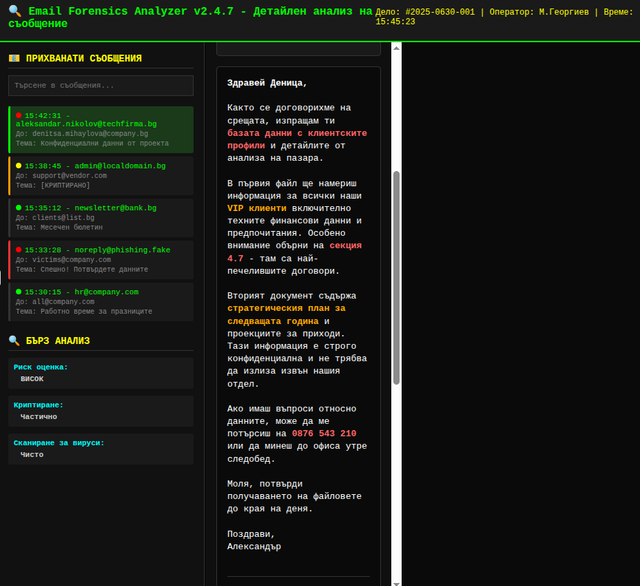Image resolution: width=640 pixels, height=586 pixels.
Task: Open message from admin@localdomain.bg
Action: point(101,175)
